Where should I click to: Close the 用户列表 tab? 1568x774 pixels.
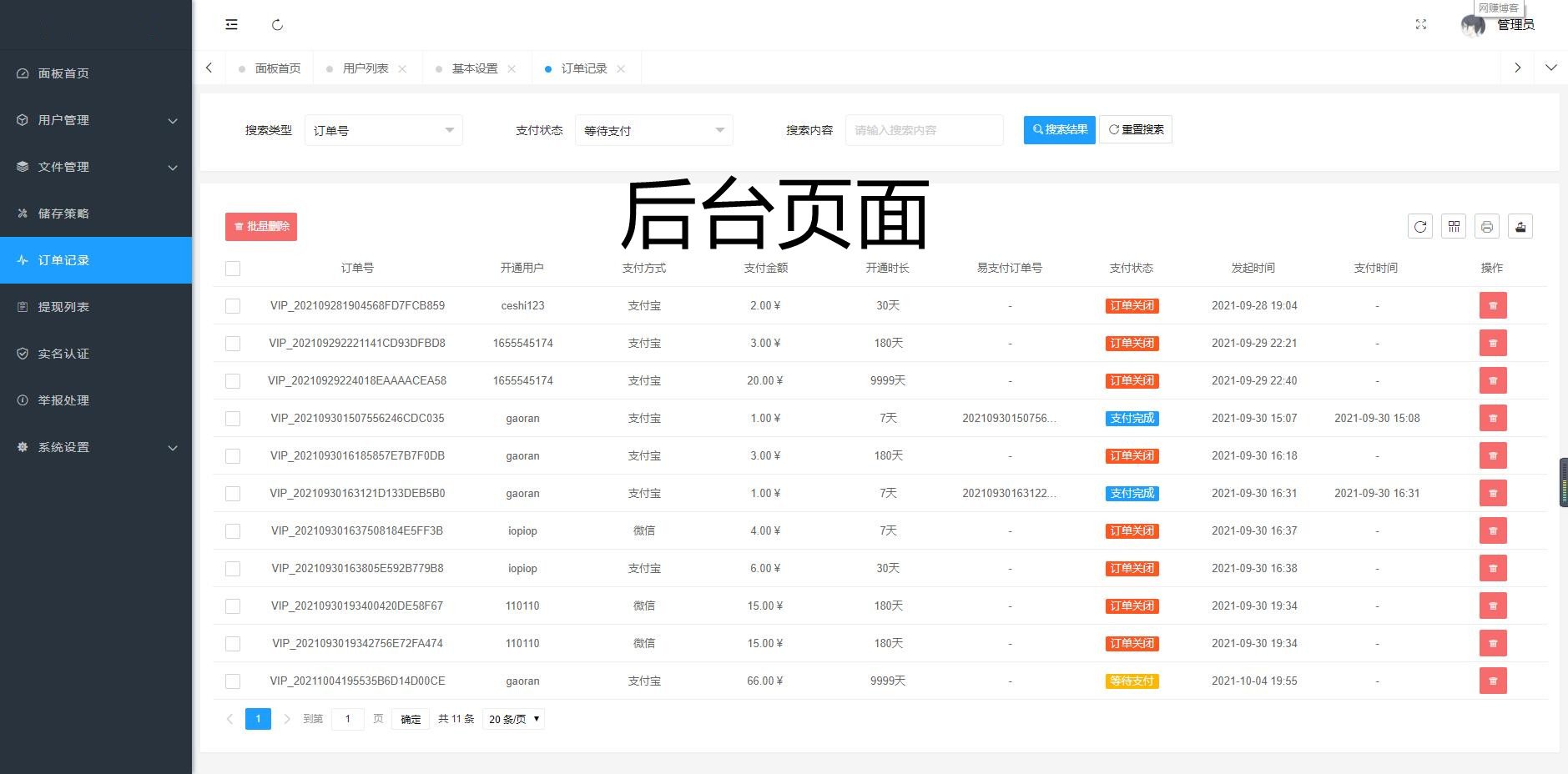pyautogui.click(x=402, y=68)
